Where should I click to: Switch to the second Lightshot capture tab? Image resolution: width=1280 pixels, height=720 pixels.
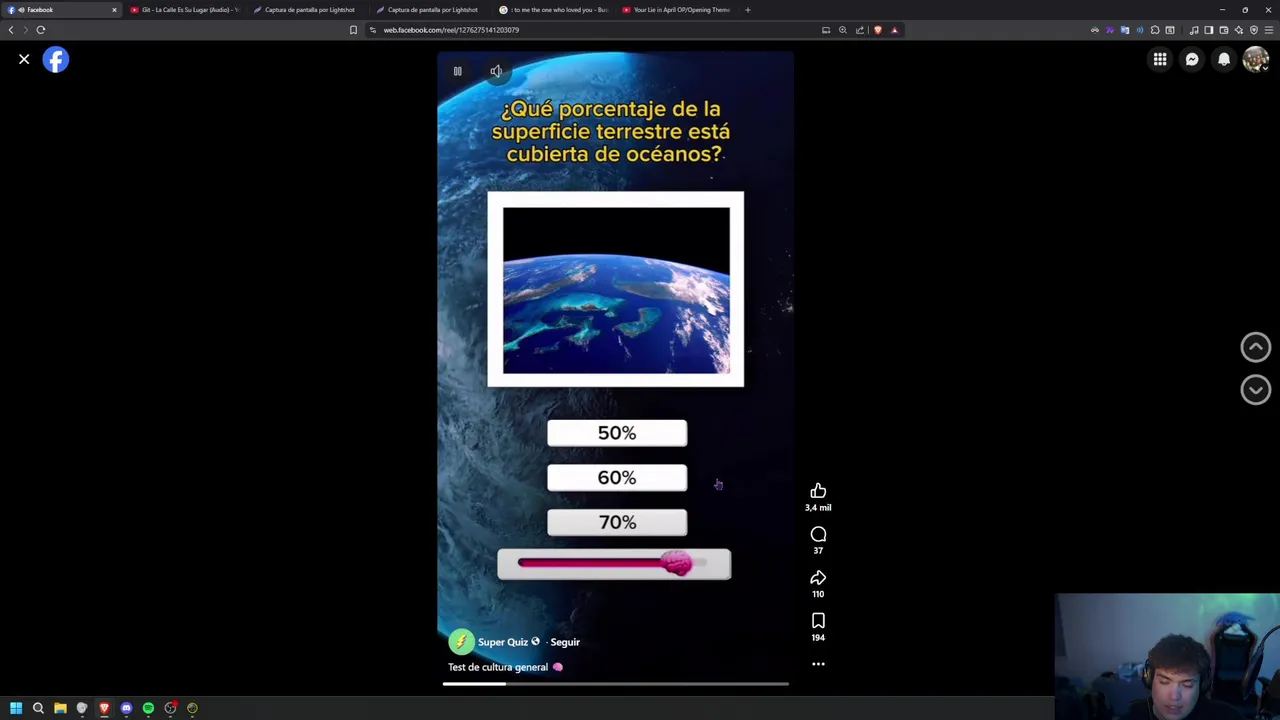click(x=431, y=10)
